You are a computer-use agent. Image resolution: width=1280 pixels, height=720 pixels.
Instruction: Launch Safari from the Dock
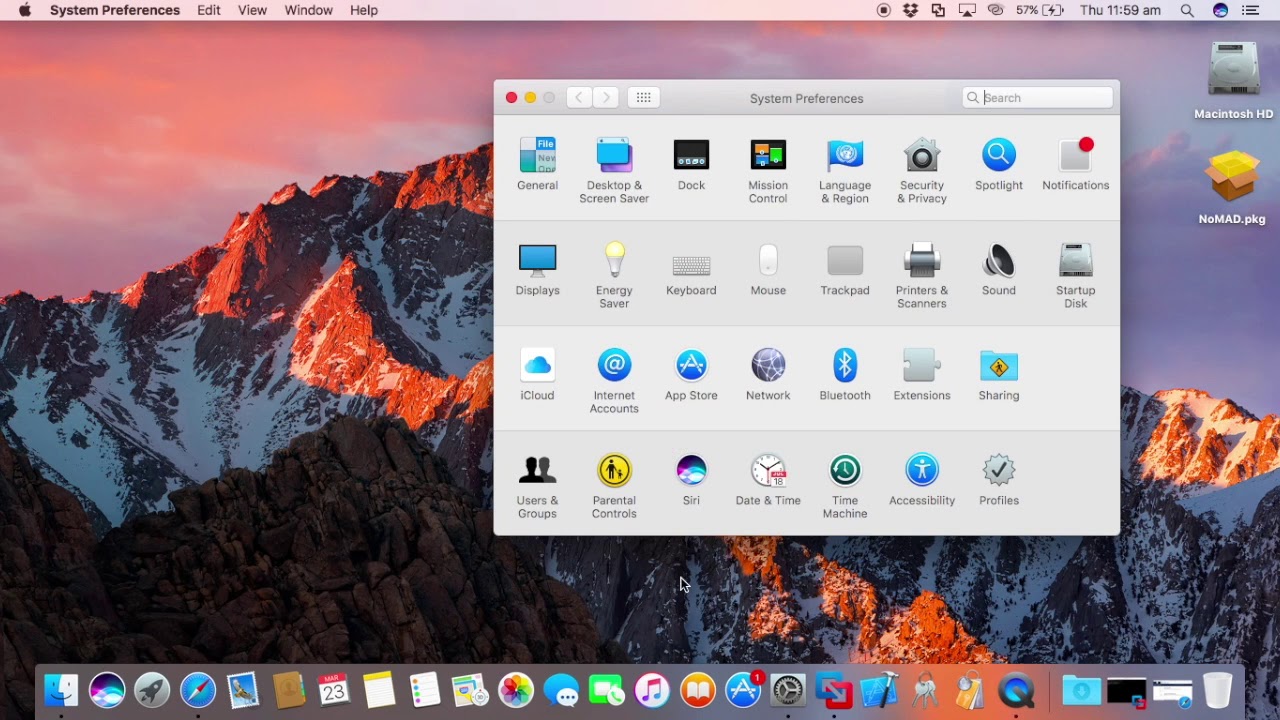[x=198, y=690]
